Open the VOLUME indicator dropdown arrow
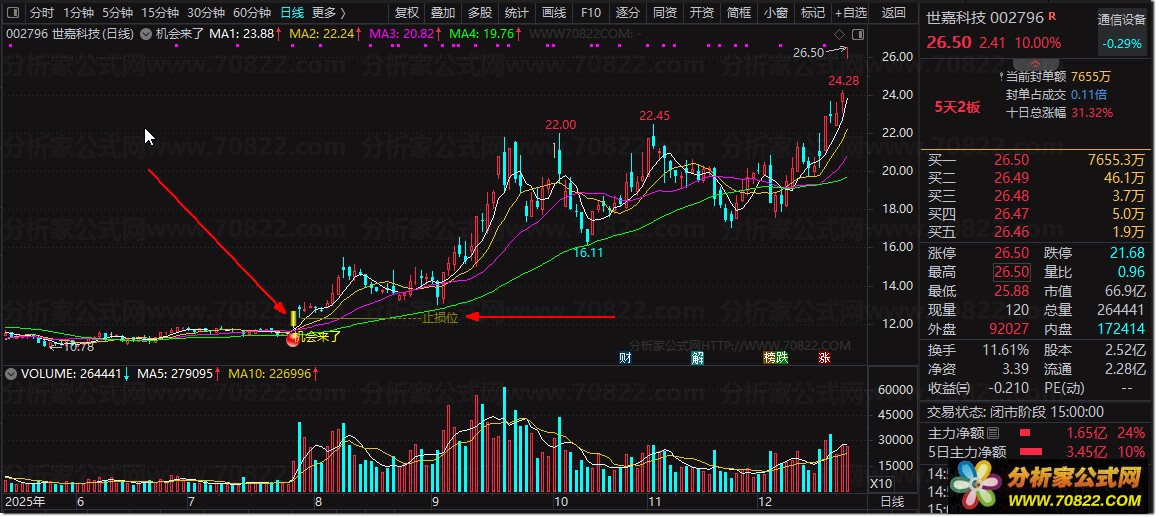Screen dimensions: 1158x517 (x=10, y=374)
